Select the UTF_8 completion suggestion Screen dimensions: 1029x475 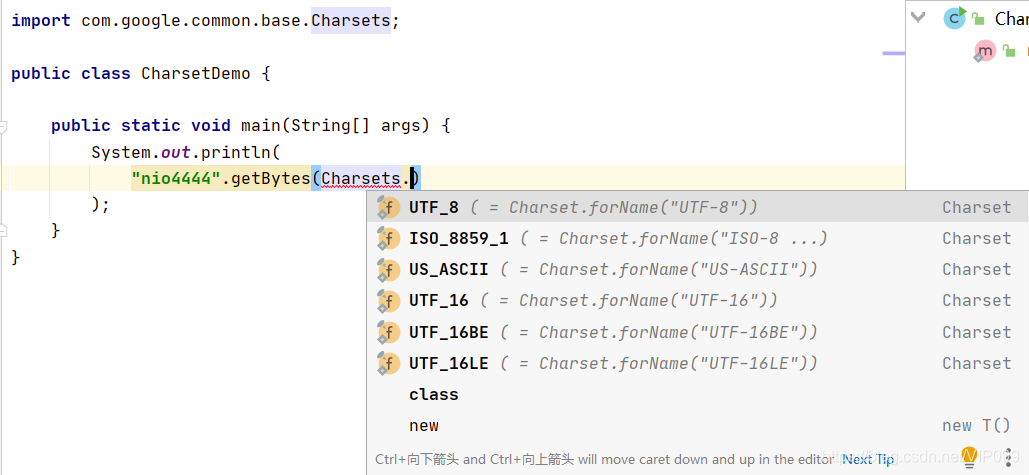click(x=696, y=207)
